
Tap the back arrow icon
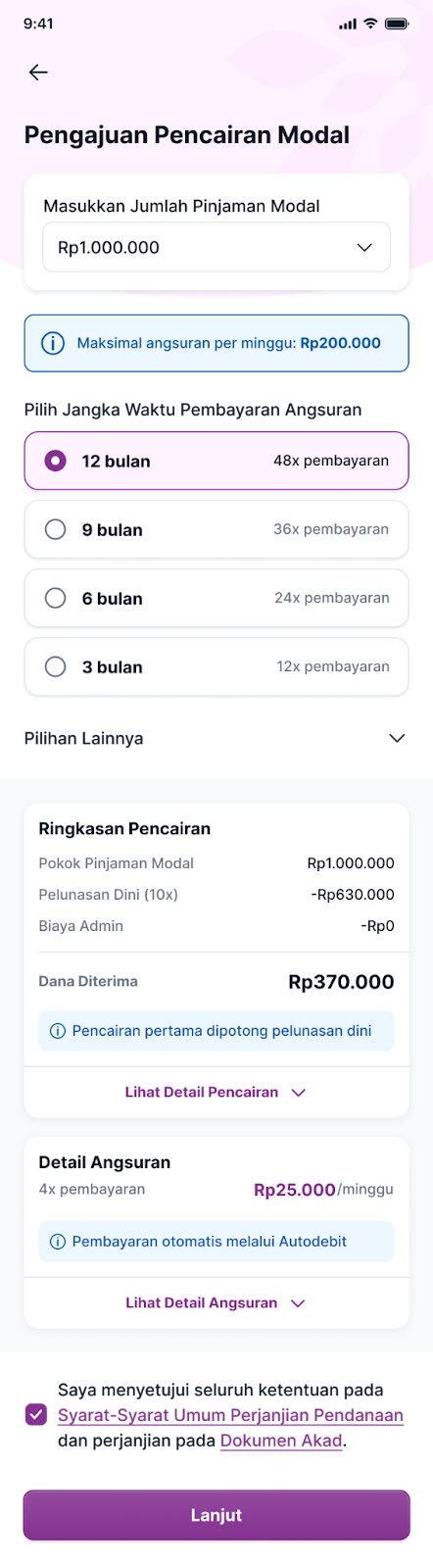pyautogui.click(x=38, y=73)
